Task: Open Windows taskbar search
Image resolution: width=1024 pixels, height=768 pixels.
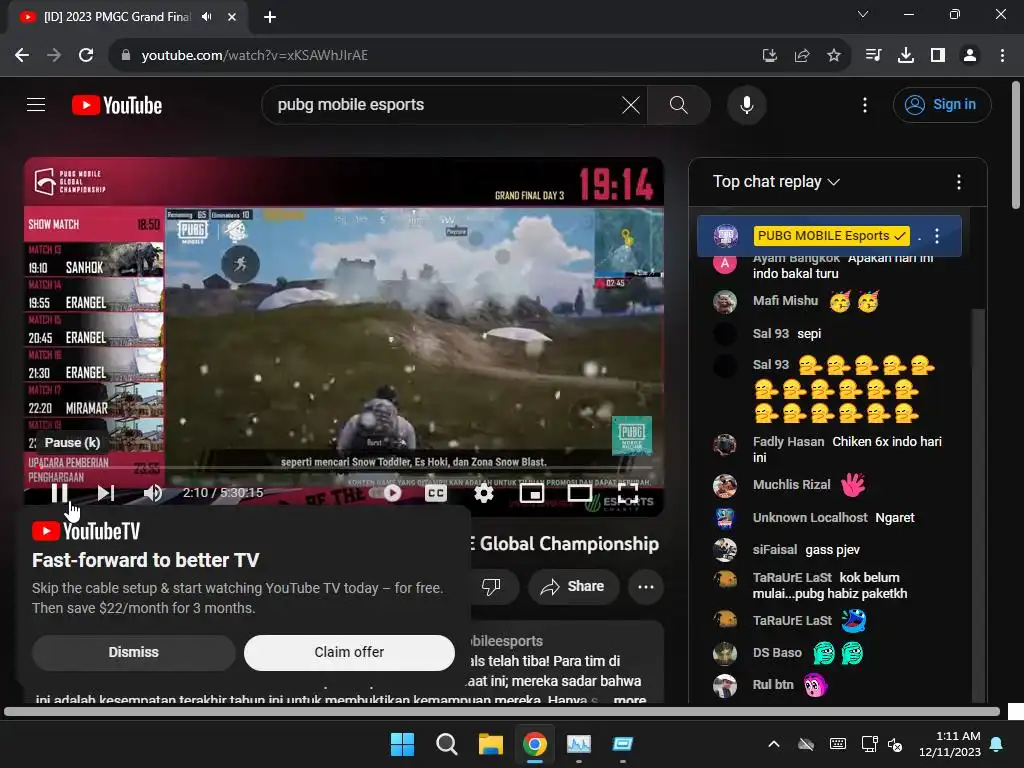Action: (446, 744)
